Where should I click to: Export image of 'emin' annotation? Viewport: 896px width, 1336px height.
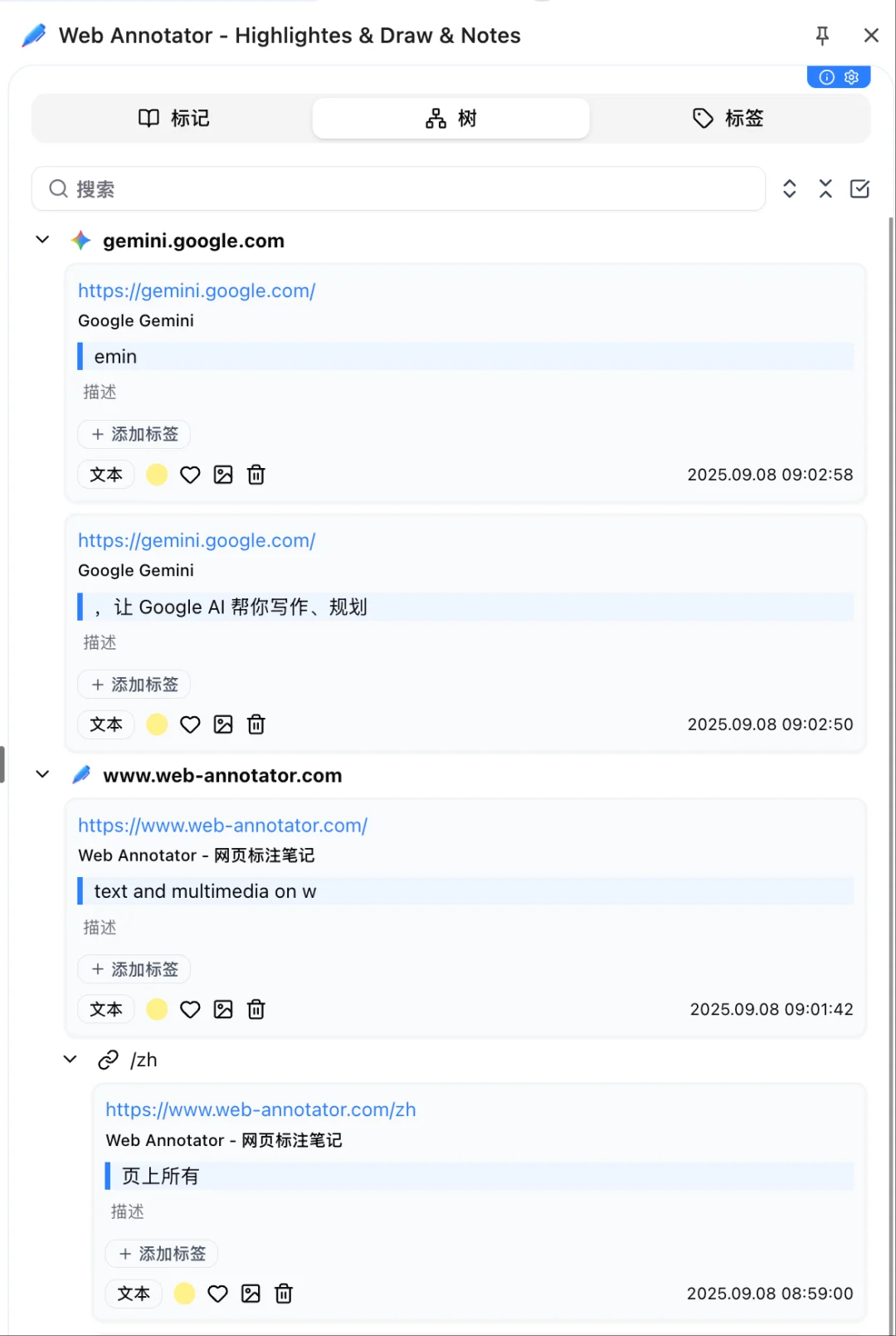[x=223, y=475]
